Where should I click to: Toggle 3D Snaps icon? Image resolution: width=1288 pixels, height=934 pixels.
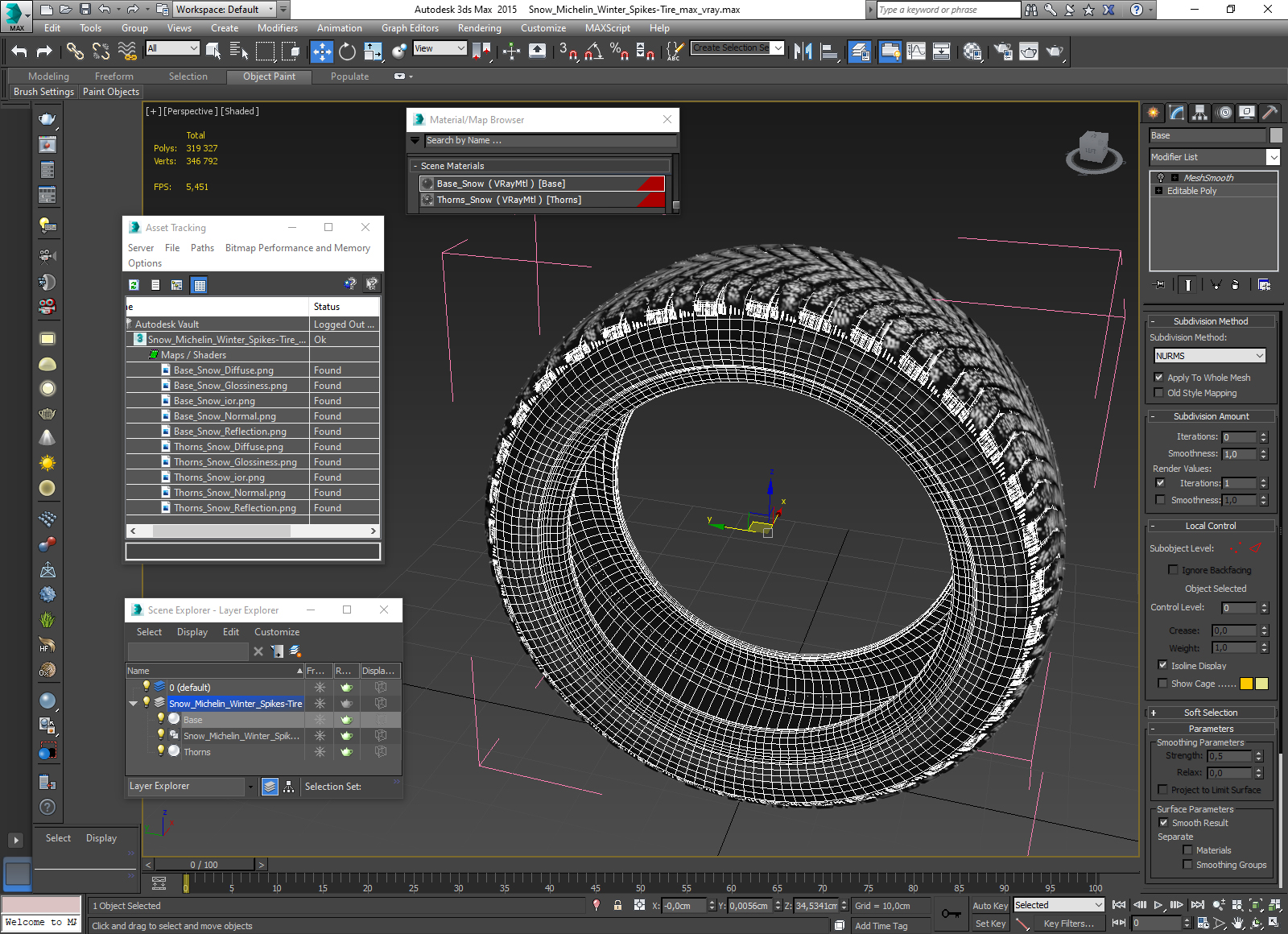568,52
